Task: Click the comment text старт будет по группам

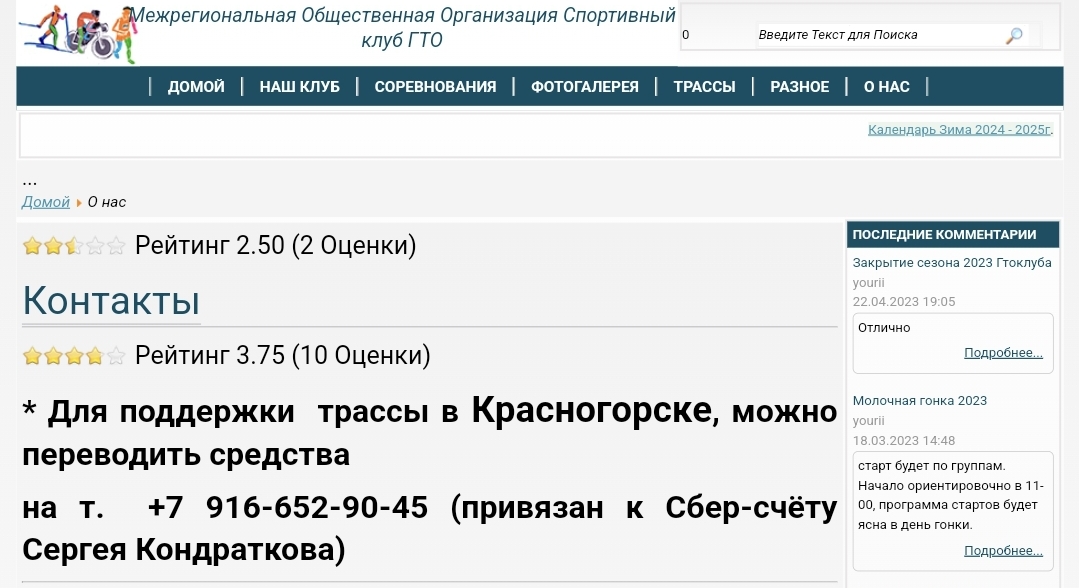Action: tap(931, 466)
